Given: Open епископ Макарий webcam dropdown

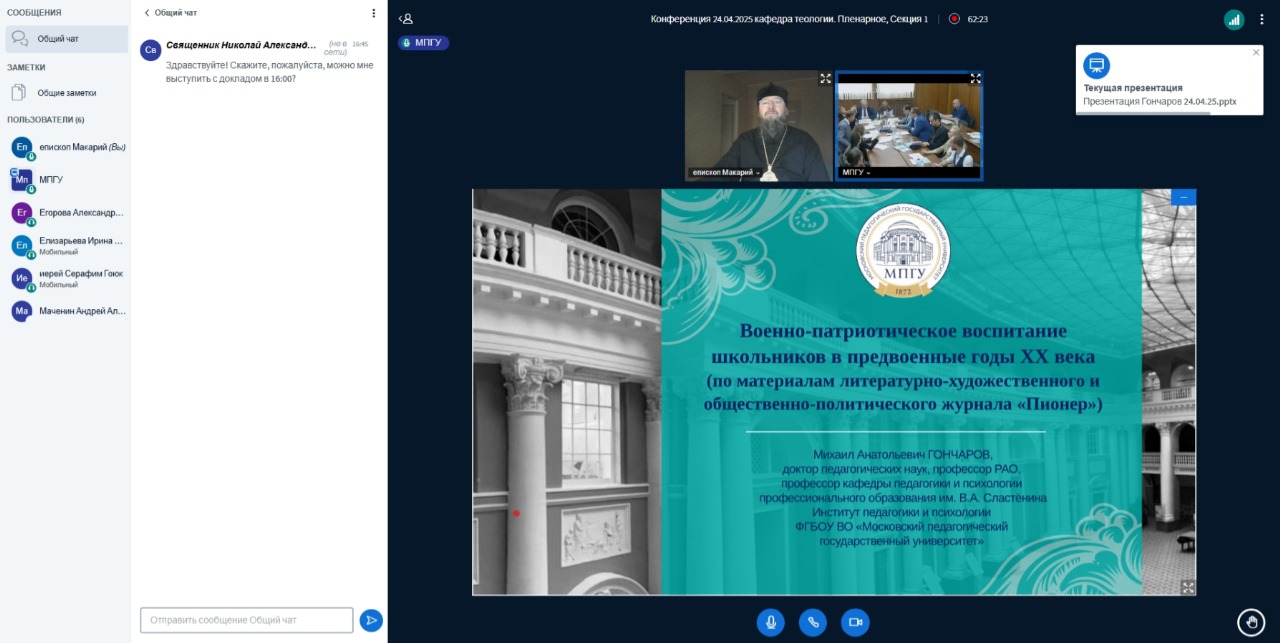Looking at the screenshot, I should (726, 173).
